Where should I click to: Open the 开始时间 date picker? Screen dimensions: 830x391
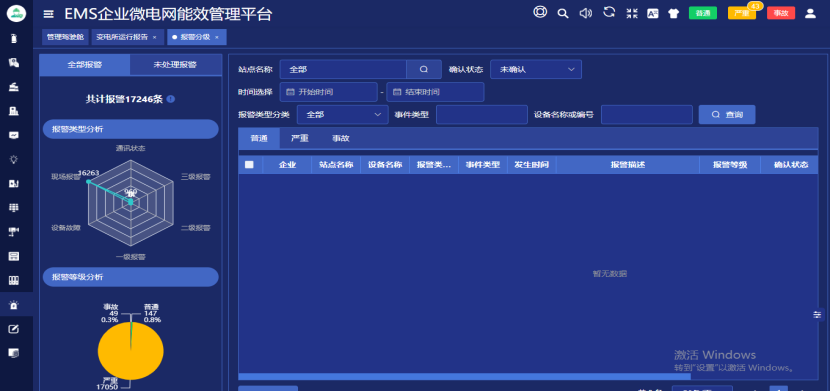(328, 92)
